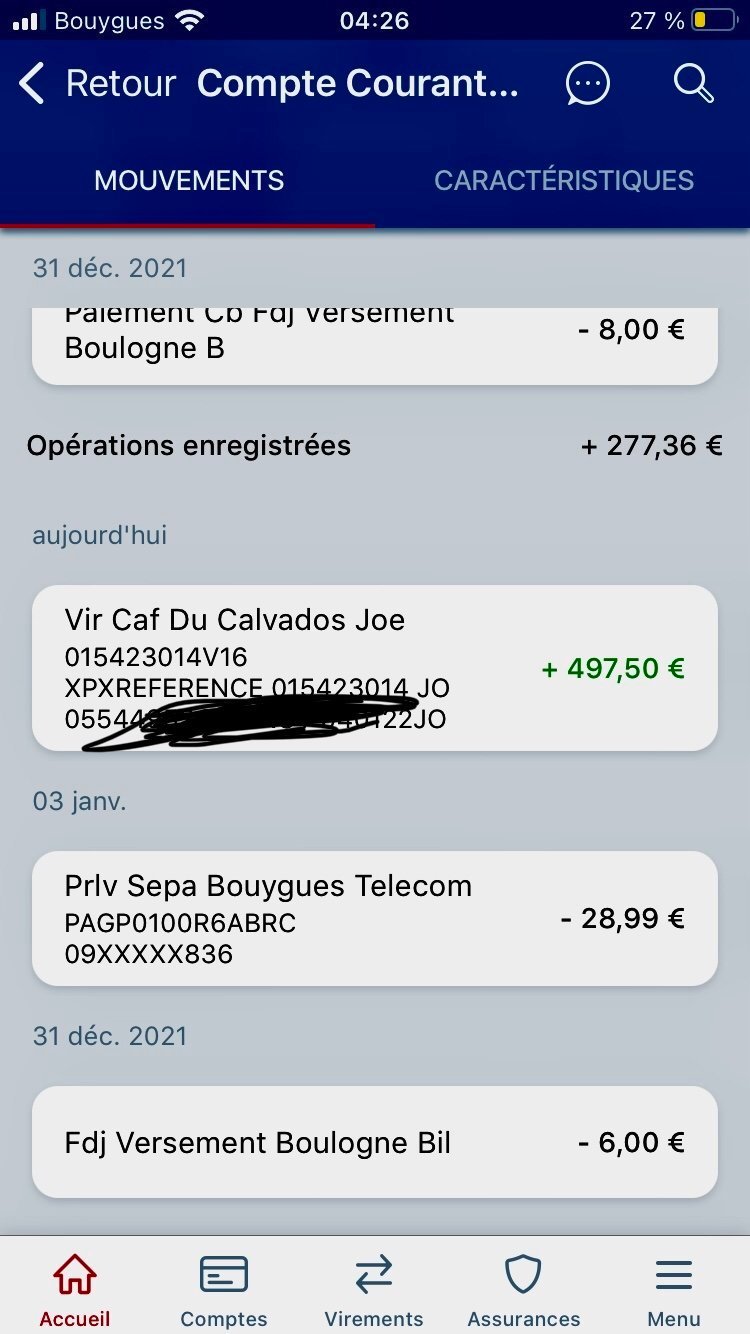Tap the Opérations enregistrées total row
The height and width of the screenshot is (1334, 750).
[x=374, y=445]
